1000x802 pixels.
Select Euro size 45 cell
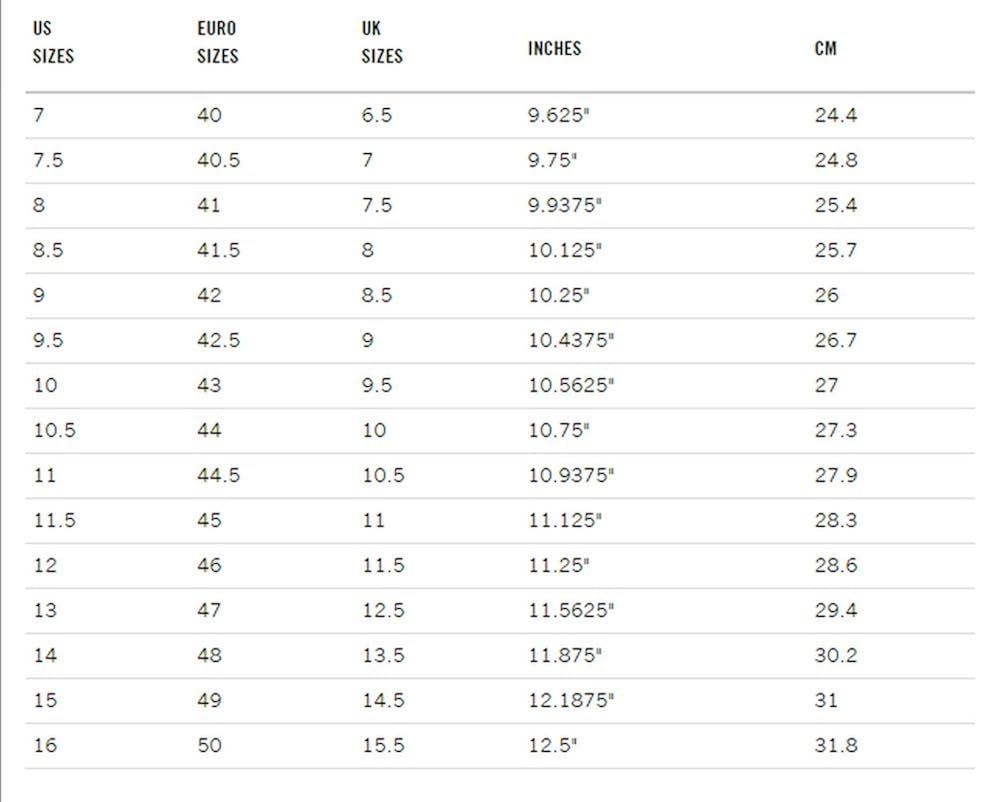(209, 520)
